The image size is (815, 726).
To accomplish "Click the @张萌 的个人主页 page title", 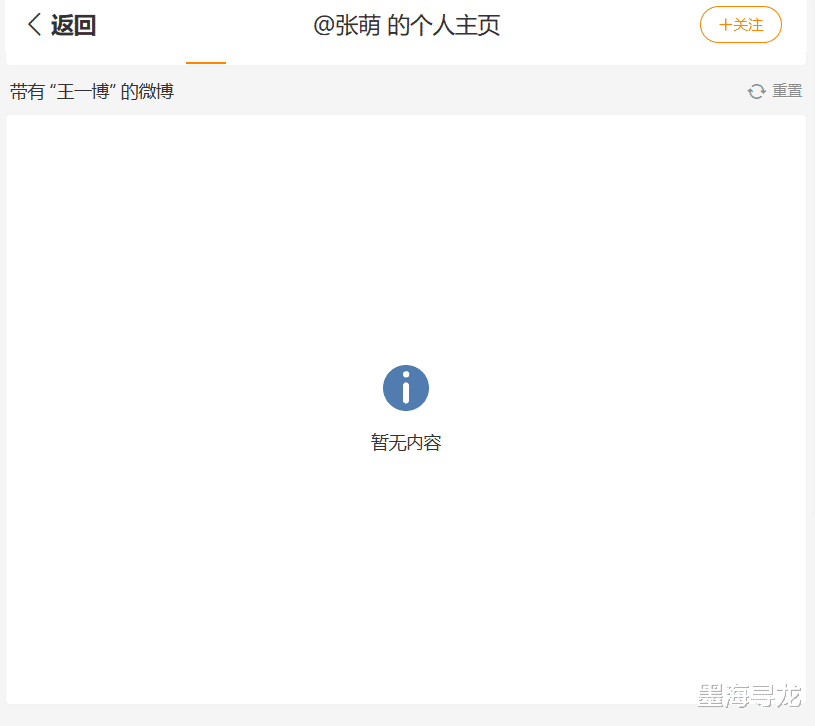I will (x=406, y=25).
